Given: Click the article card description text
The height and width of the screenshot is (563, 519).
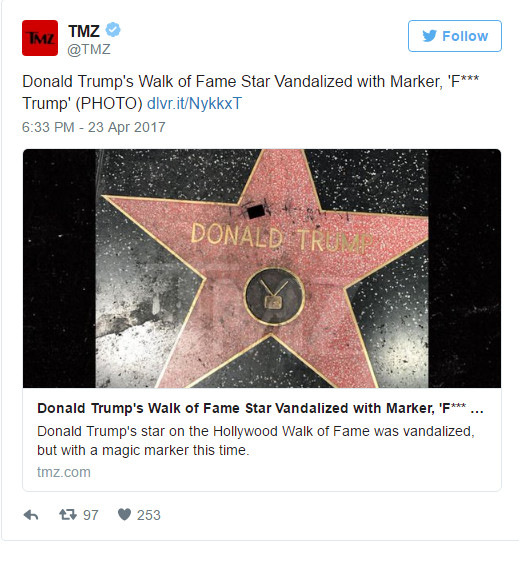Looking at the screenshot, I should pos(256,441).
